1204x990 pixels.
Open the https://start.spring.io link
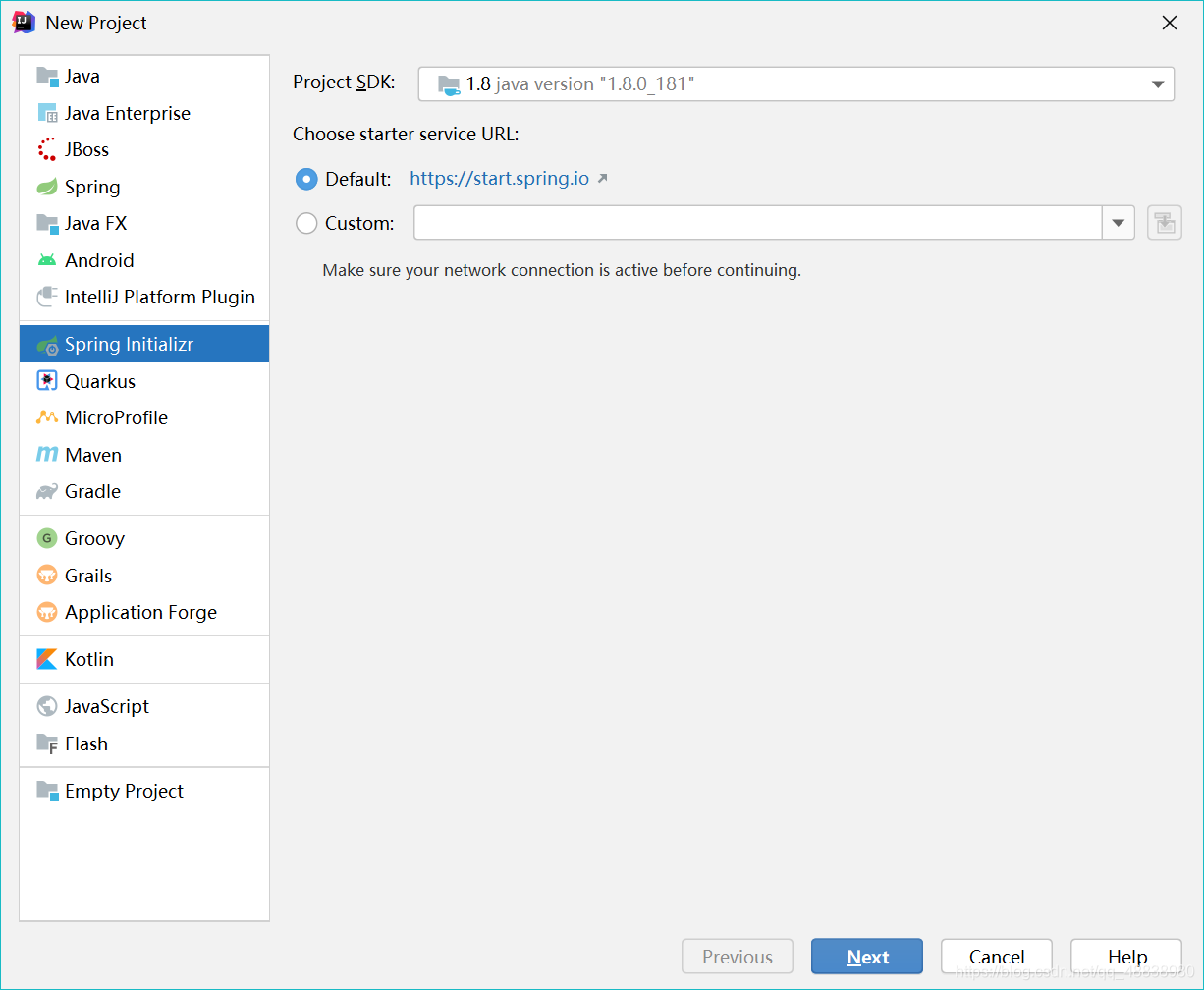pyautogui.click(x=499, y=179)
